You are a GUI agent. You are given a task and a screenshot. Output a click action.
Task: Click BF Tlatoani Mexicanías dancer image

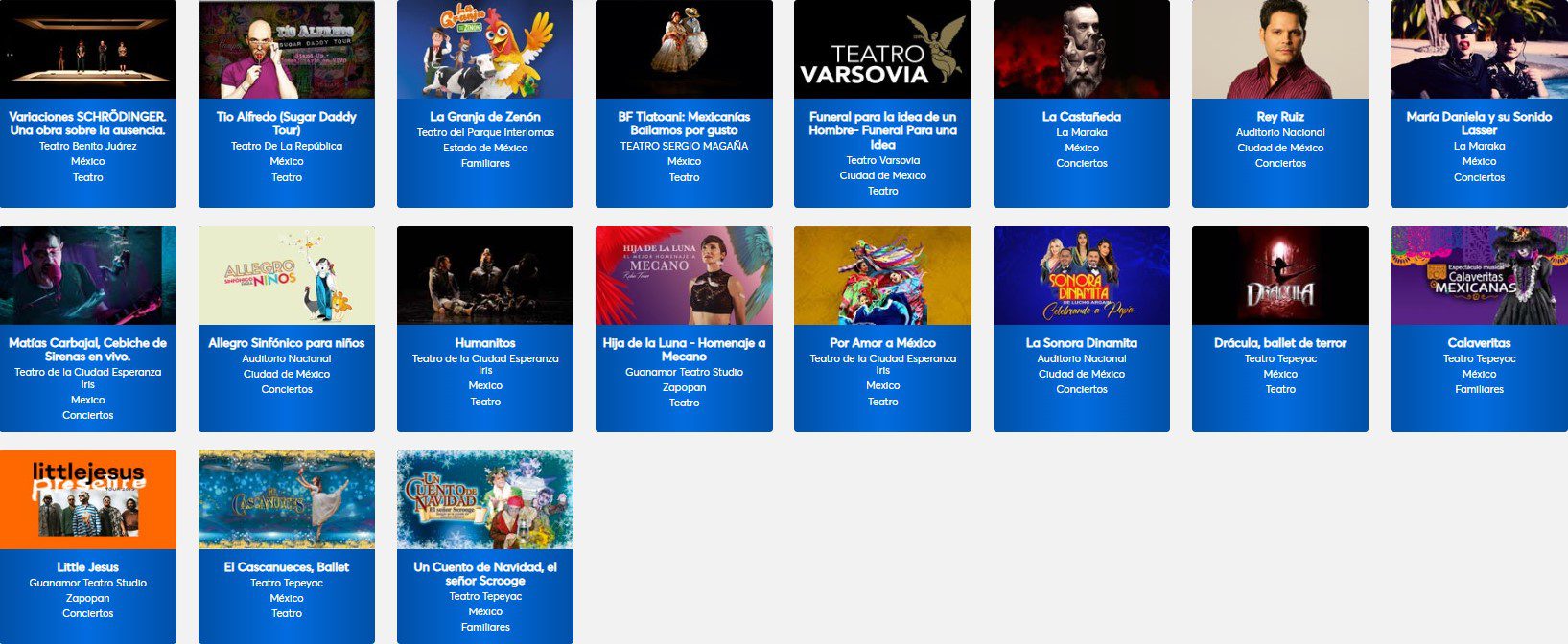coord(684,49)
